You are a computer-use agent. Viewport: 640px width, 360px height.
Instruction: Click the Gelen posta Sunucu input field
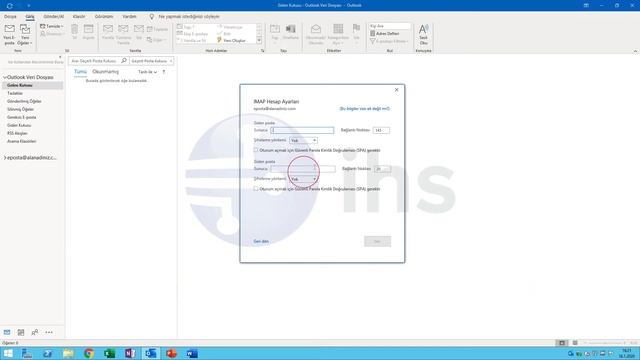[x=302, y=130]
